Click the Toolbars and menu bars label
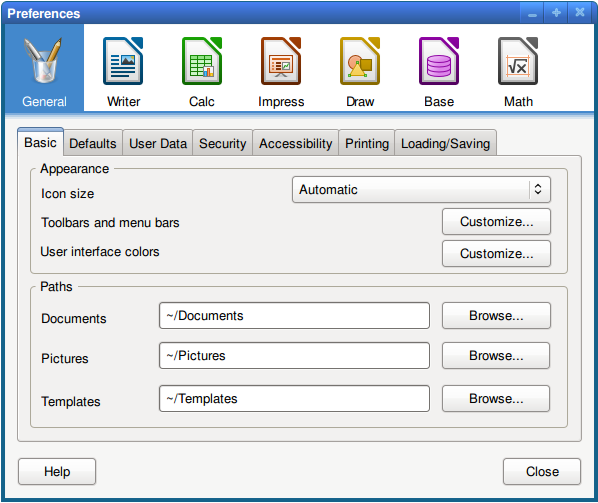598x503 pixels. click(110, 223)
